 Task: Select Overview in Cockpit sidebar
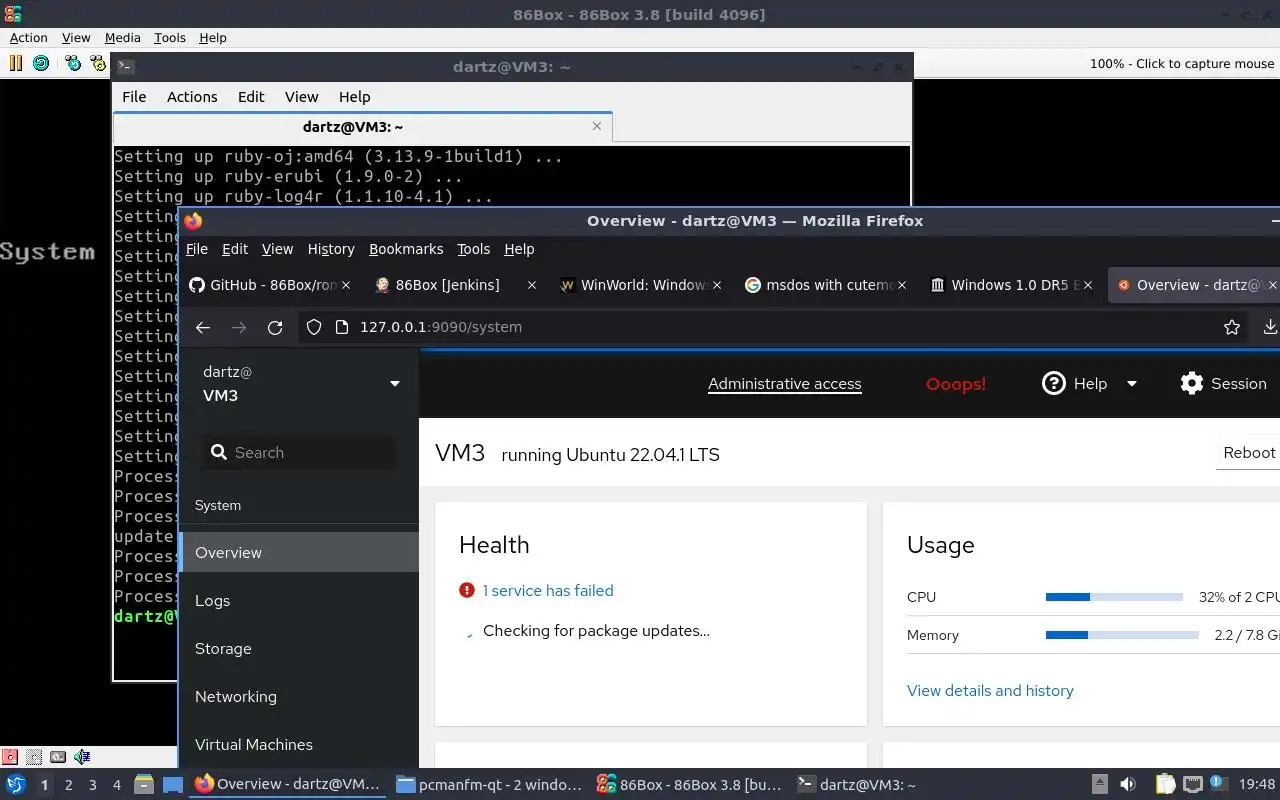[299, 552]
